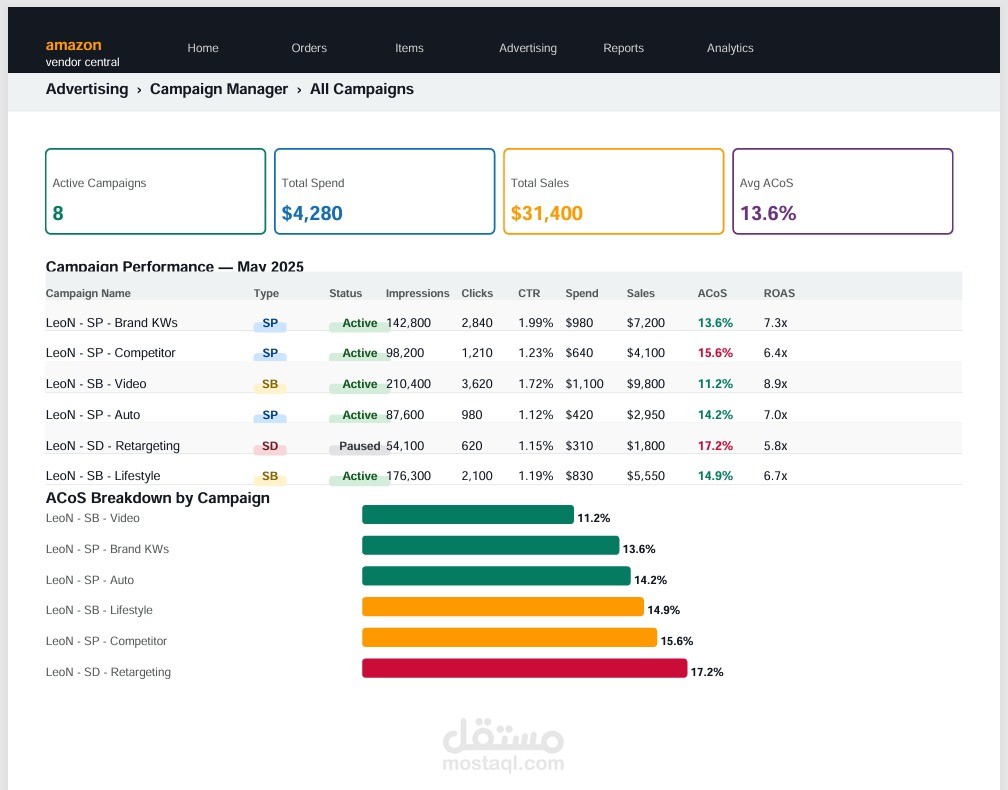This screenshot has height=790, width=1008.
Task: Sort by the Campaign Name column header
Action: click(88, 293)
